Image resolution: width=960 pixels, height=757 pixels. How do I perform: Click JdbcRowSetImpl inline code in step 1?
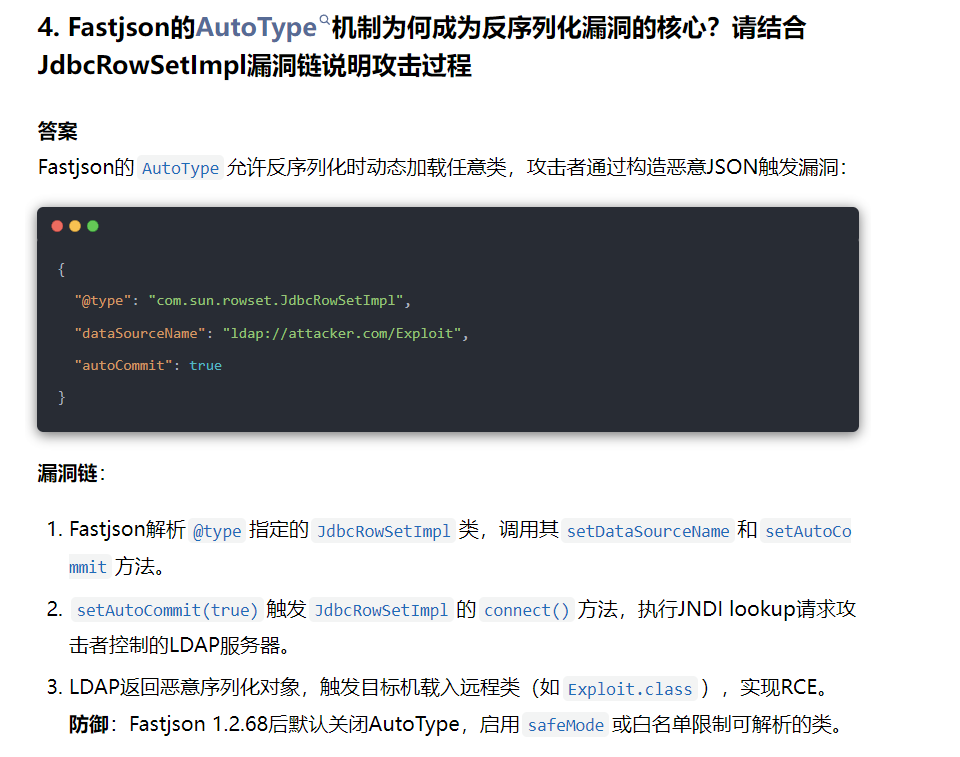point(383,531)
